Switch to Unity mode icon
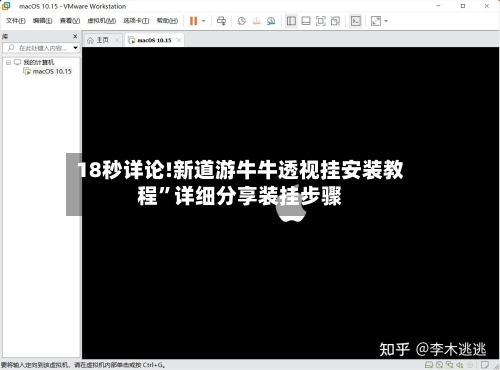 [335, 21]
